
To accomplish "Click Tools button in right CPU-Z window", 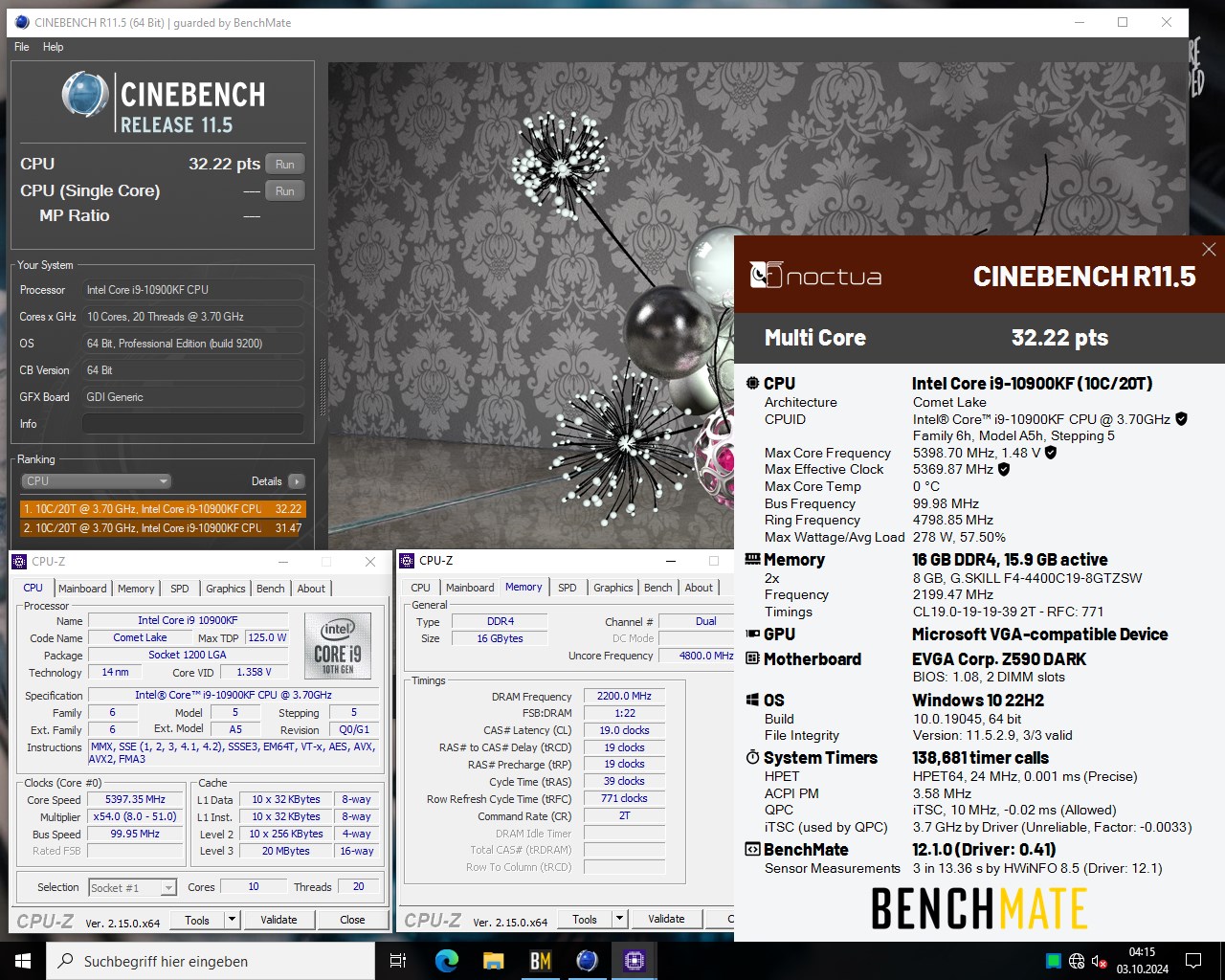I will pyautogui.click(x=585, y=919).
